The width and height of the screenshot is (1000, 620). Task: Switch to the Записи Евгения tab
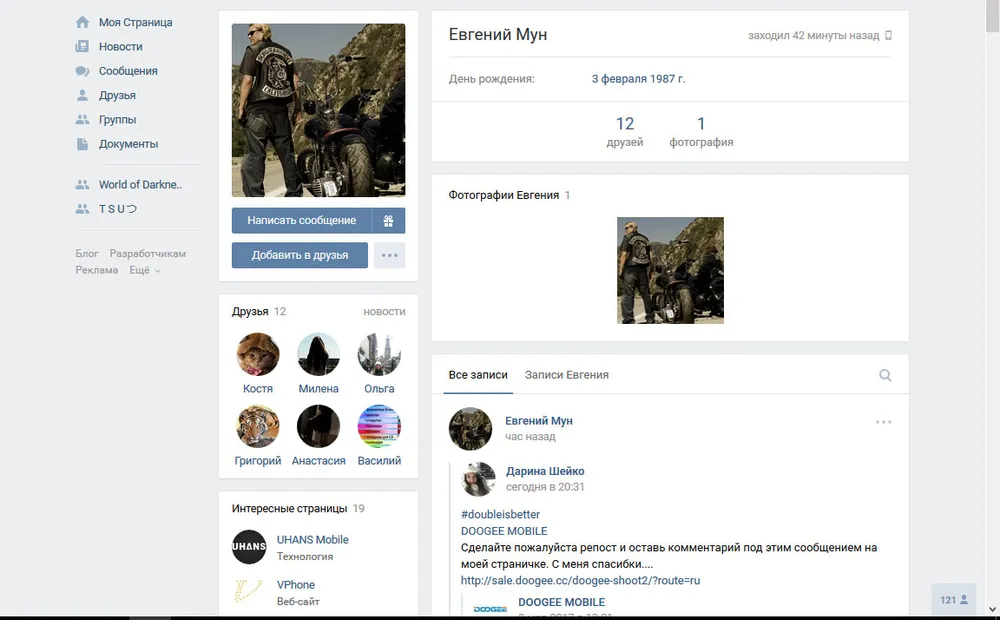[566, 375]
